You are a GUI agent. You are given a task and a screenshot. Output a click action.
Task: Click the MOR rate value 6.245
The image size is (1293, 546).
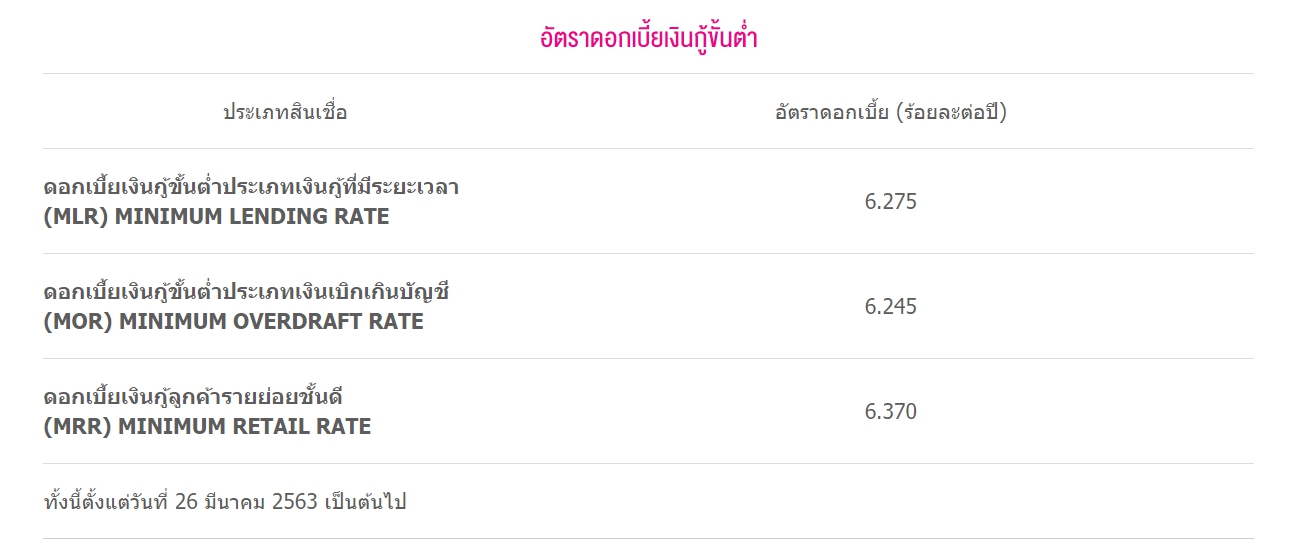point(891,307)
